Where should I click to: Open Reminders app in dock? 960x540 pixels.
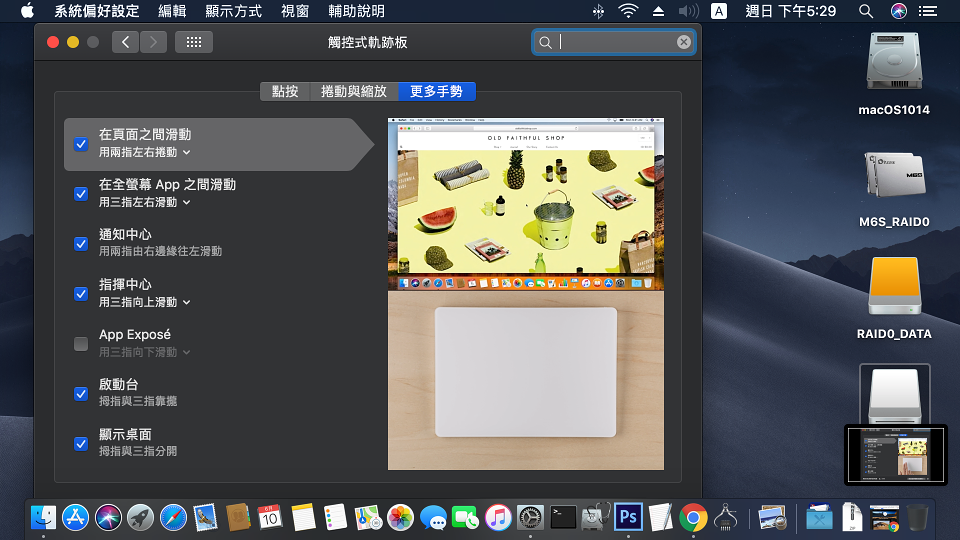(335, 518)
